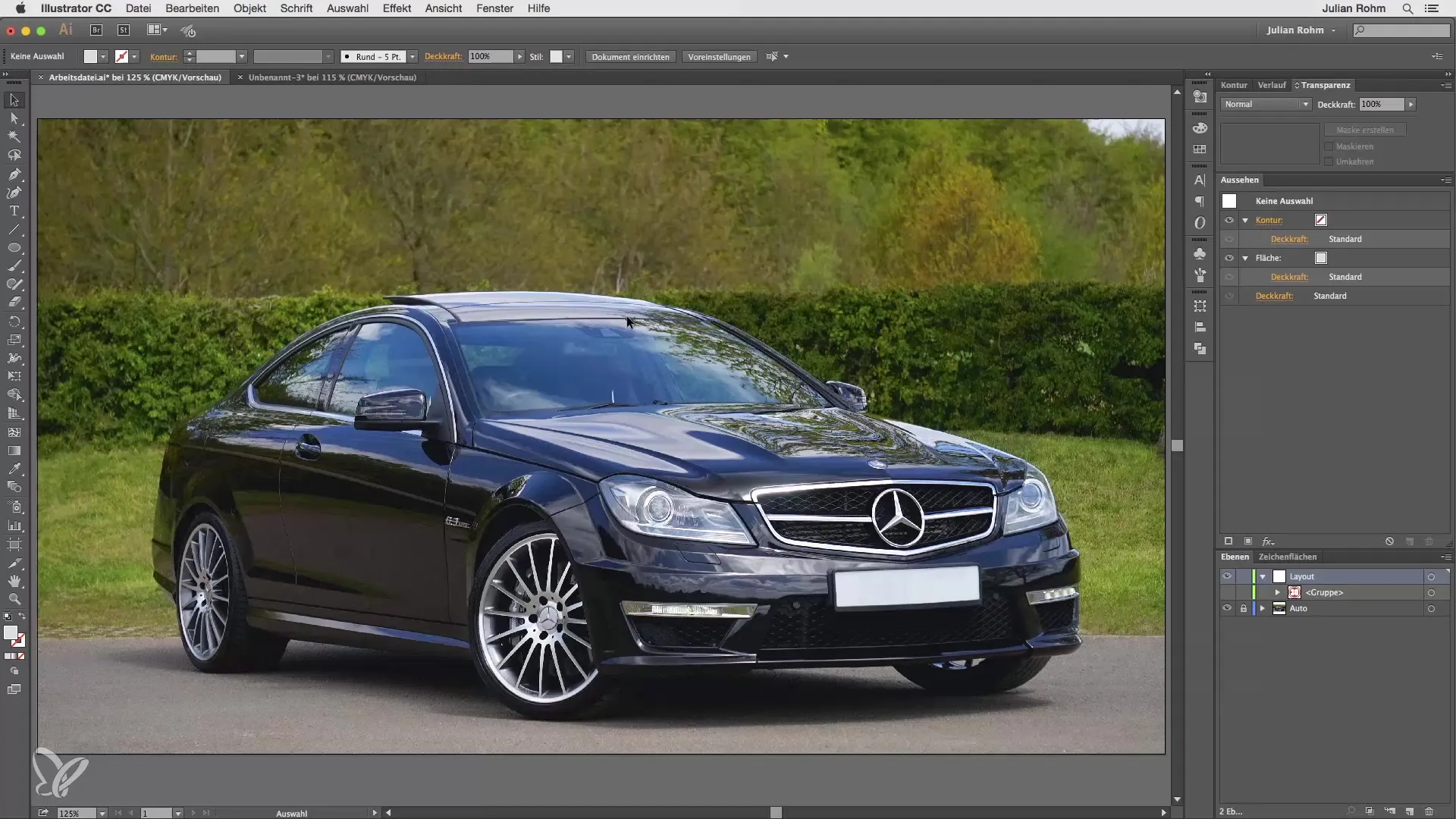Image resolution: width=1456 pixels, height=819 pixels.
Task: Select the Column Graph tool
Action: point(14,526)
